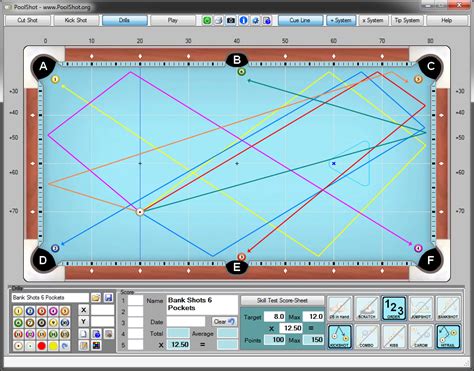Toggle the KISS rule icon

click(394, 337)
